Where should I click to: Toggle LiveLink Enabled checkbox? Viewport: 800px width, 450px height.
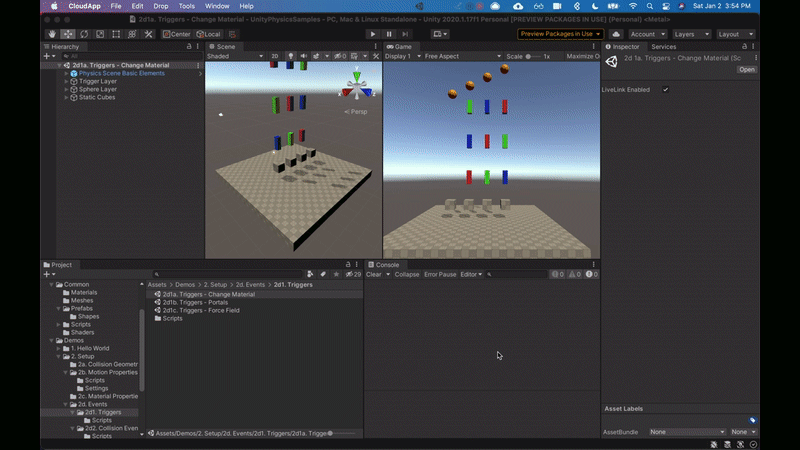pyautogui.click(x=665, y=89)
